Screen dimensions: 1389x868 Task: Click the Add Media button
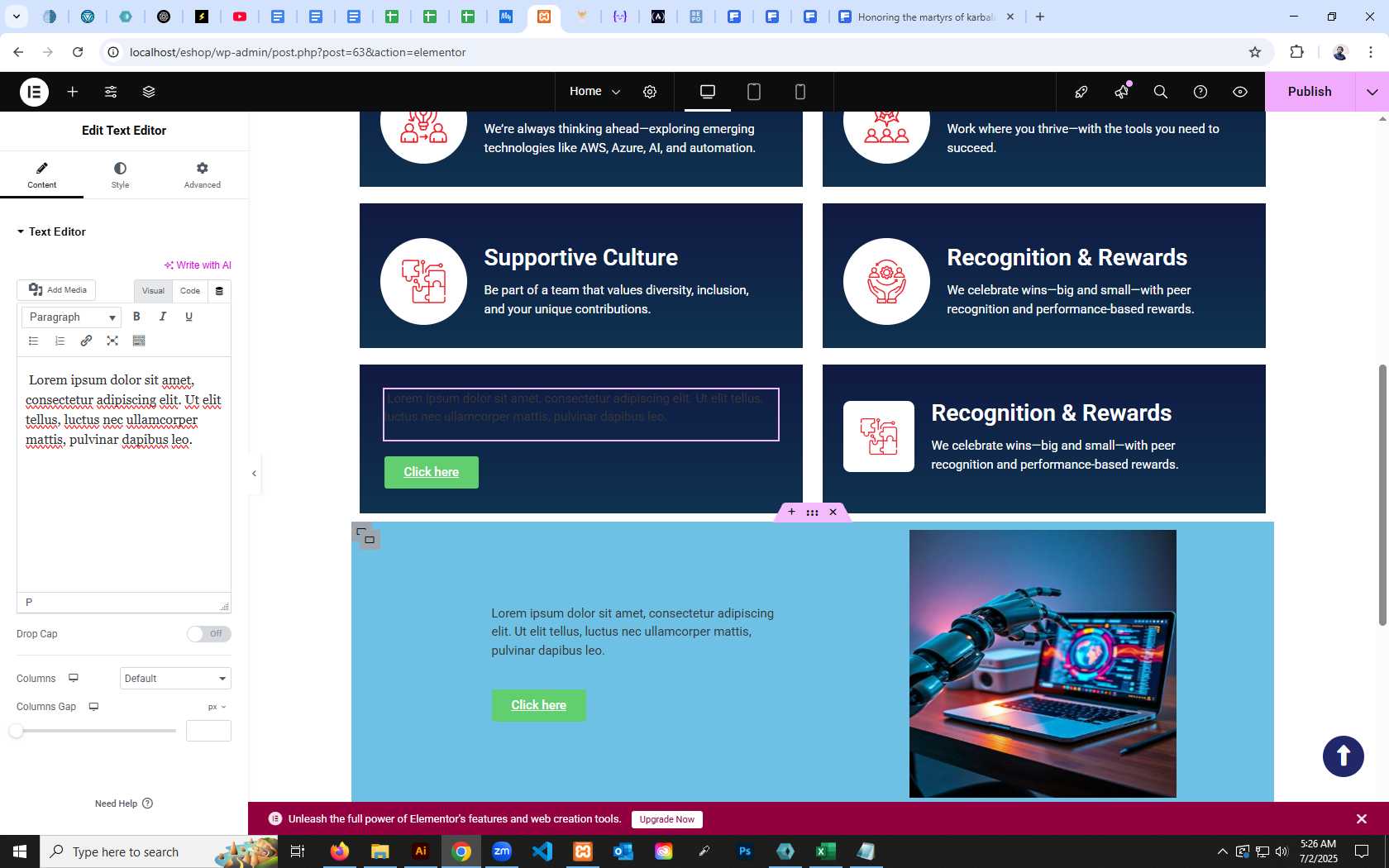pyautogui.click(x=56, y=290)
